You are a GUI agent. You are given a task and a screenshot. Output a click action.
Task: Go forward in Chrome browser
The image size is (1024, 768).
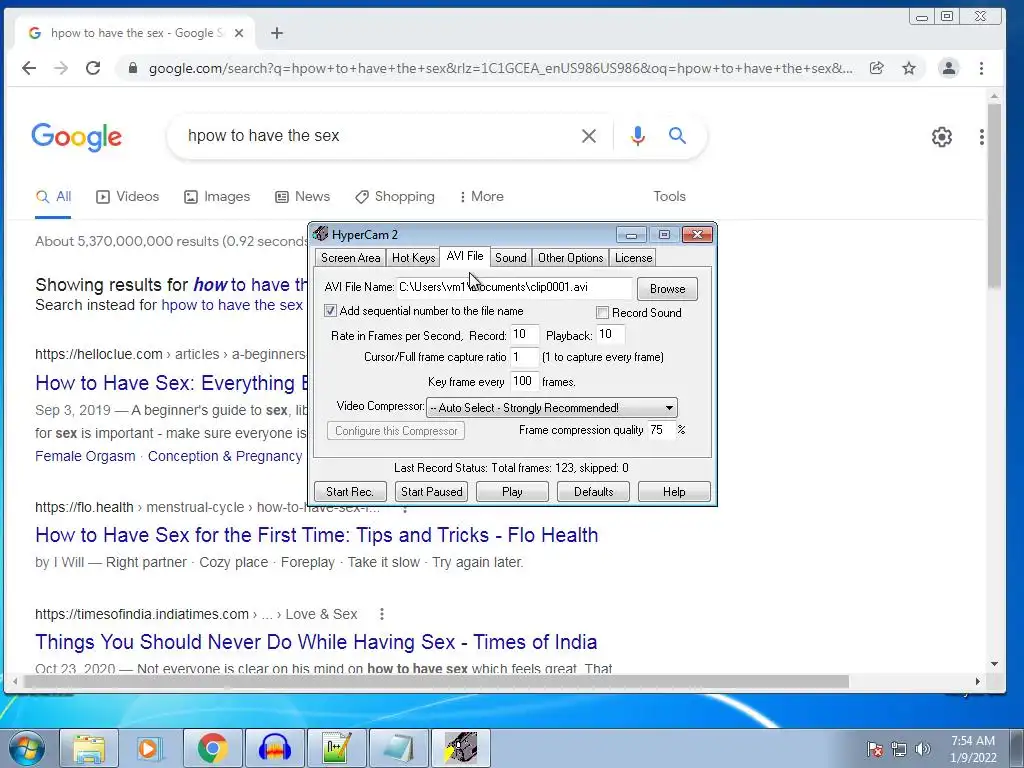pyautogui.click(x=61, y=68)
